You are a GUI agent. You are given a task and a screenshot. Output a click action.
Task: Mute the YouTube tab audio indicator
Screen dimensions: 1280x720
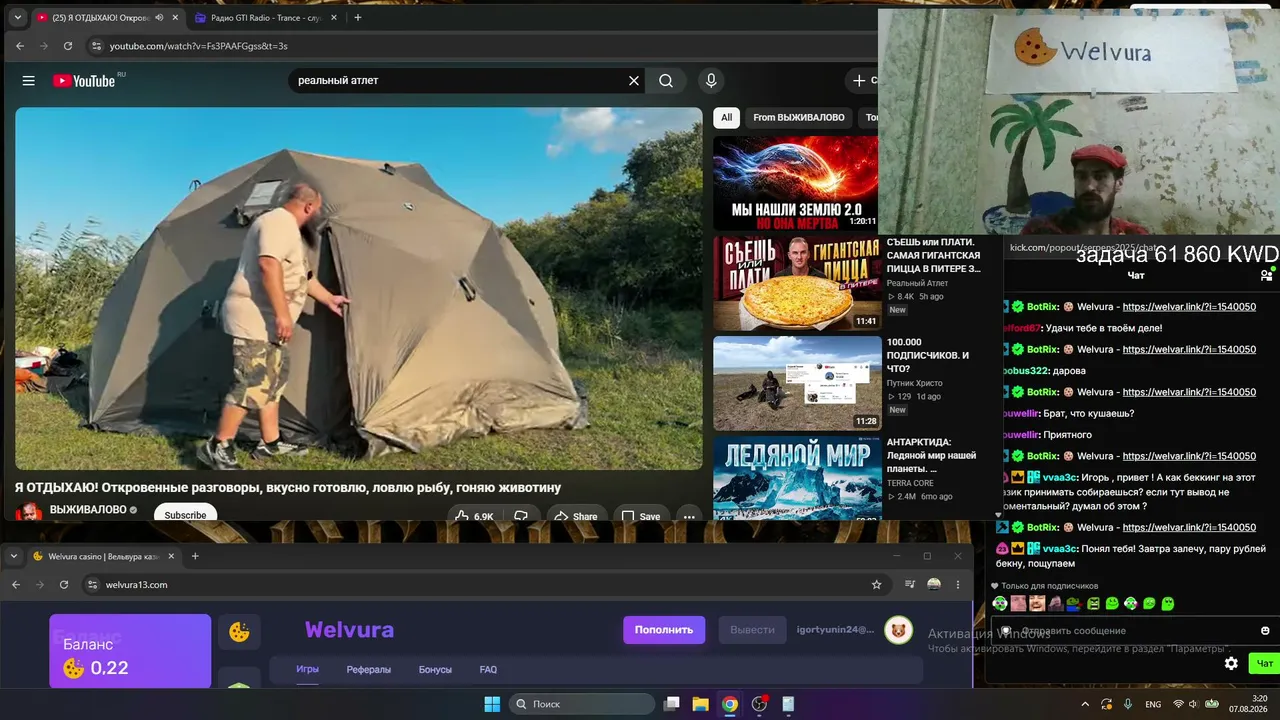(x=159, y=17)
